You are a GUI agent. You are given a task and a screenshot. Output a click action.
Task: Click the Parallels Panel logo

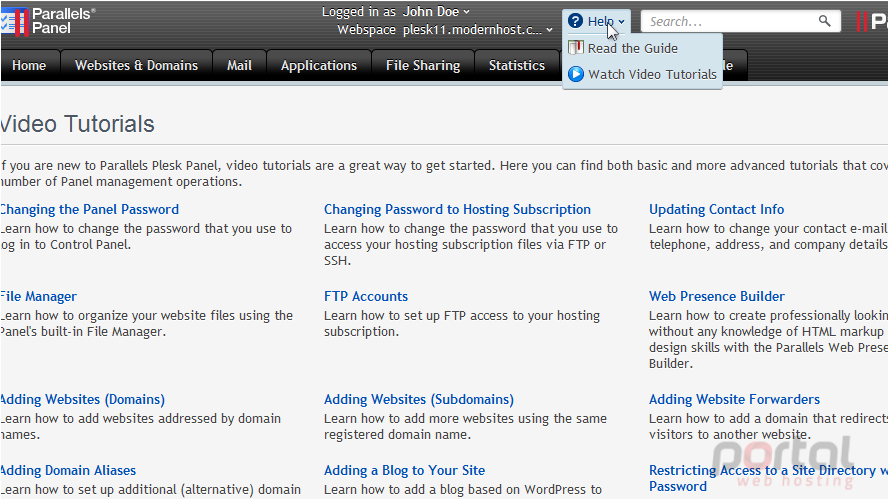[48, 21]
